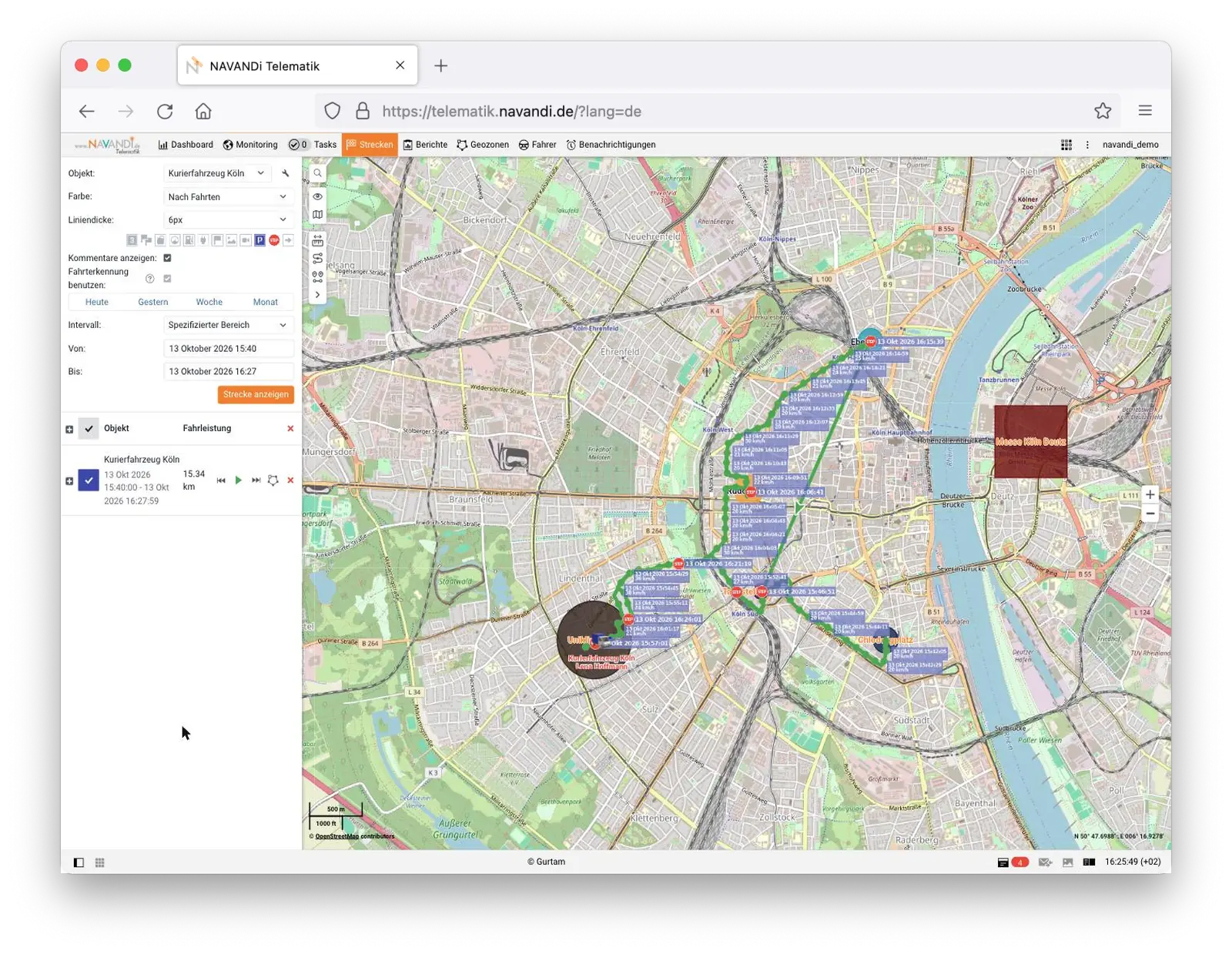The height and width of the screenshot is (954, 1232).
Task: Create geofence from track polygon icon
Action: (x=273, y=480)
